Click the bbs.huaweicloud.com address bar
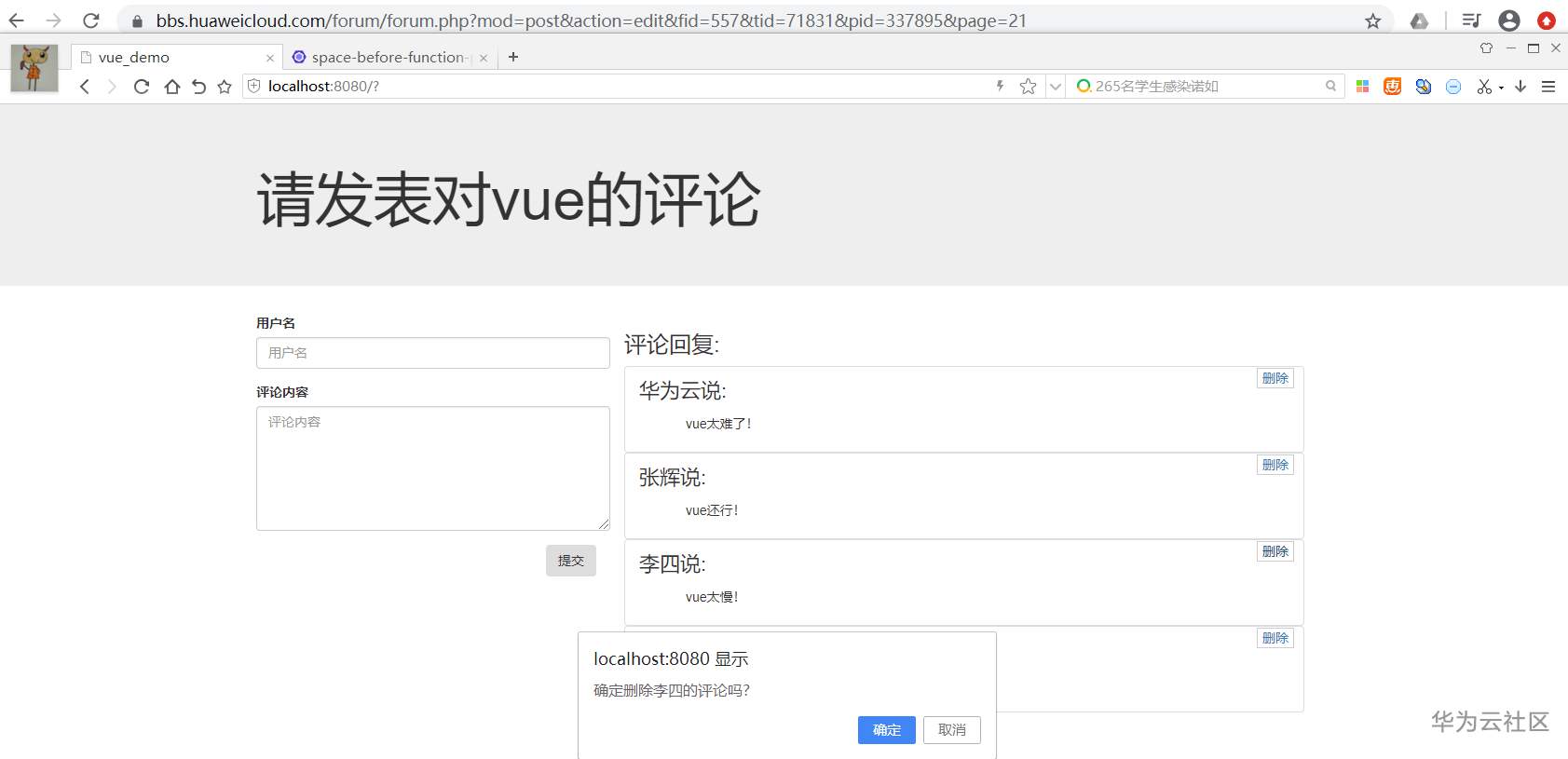 pos(755,20)
